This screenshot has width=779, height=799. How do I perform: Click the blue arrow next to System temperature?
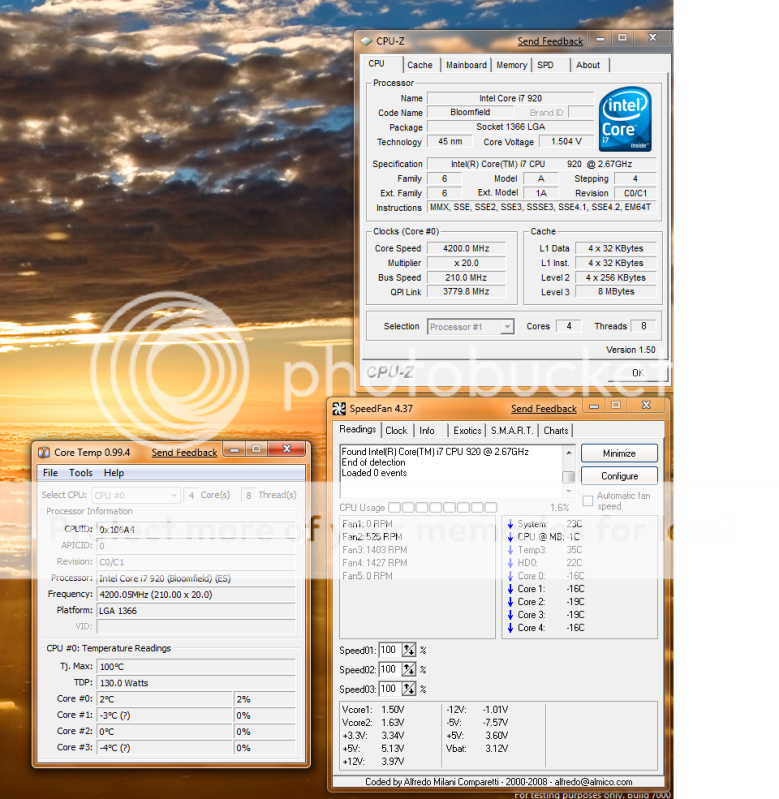point(509,524)
